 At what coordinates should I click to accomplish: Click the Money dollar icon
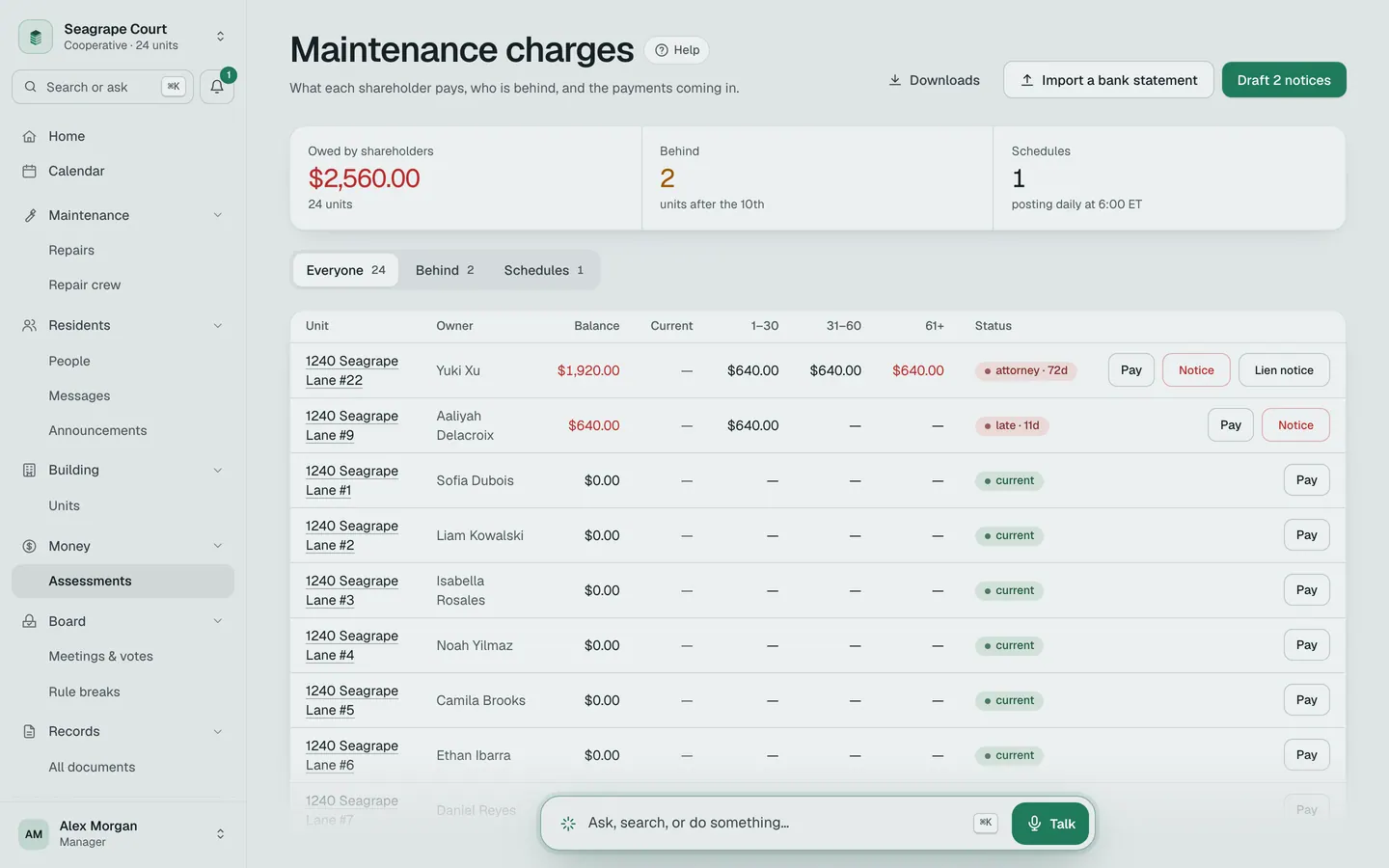[30, 546]
